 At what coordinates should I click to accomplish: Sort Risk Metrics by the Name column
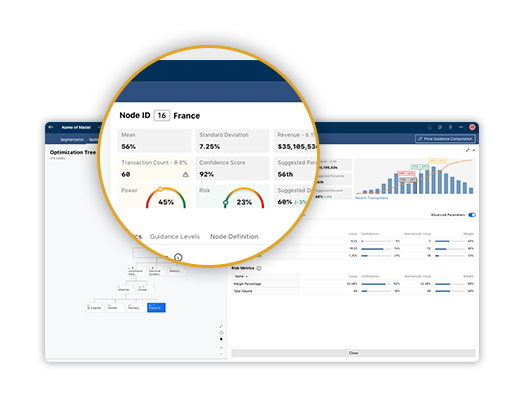[x=241, y=276]
